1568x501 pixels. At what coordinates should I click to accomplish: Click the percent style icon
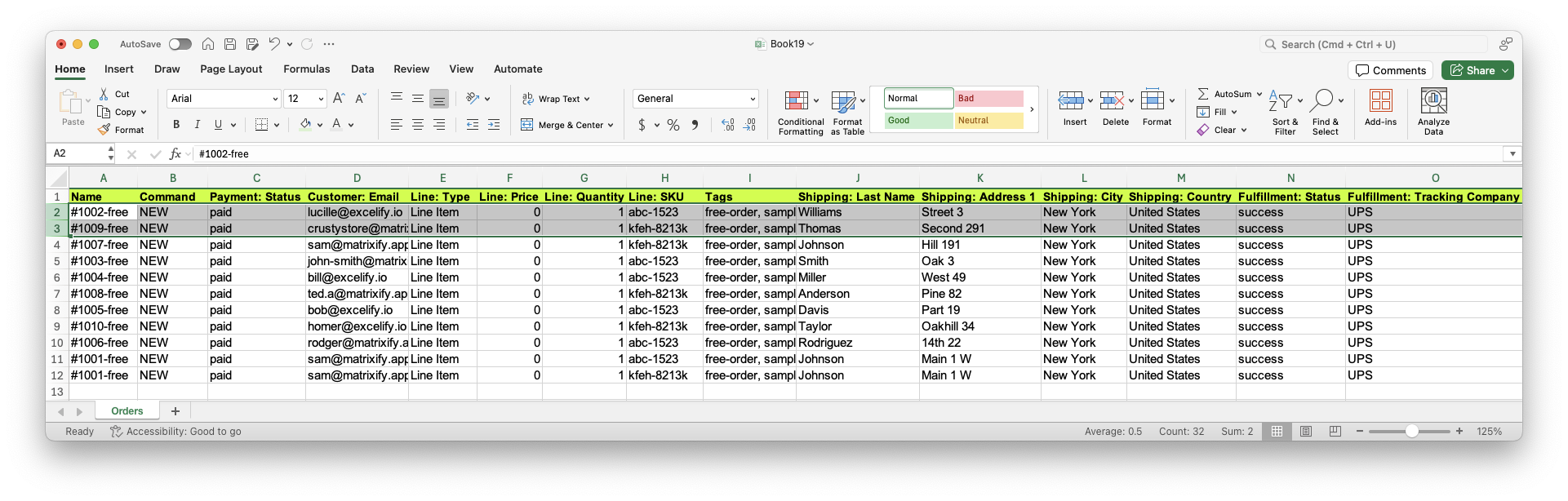[x=673, y=125]
